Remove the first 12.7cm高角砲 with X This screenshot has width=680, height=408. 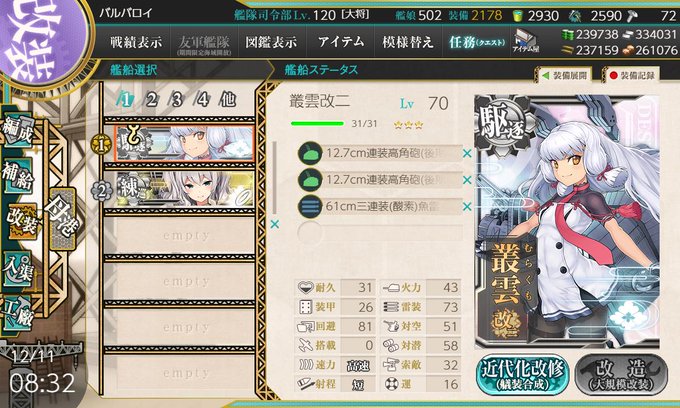(x=467, y=153)
